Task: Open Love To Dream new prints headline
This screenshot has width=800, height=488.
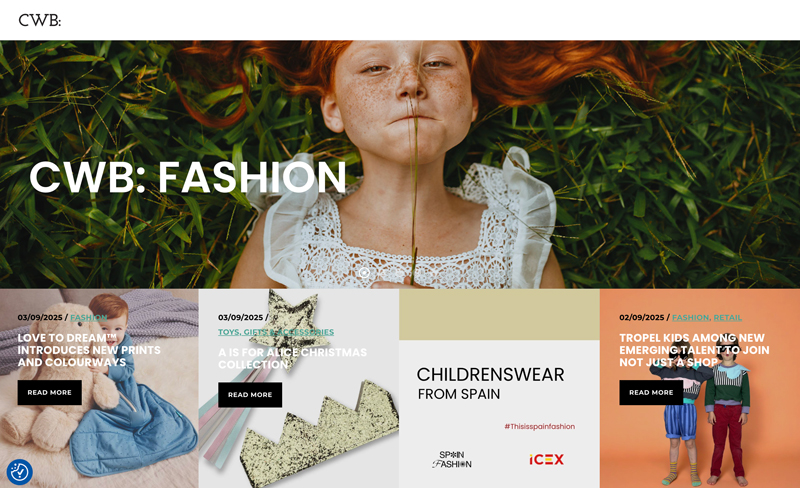Action: tap(89, 350)
